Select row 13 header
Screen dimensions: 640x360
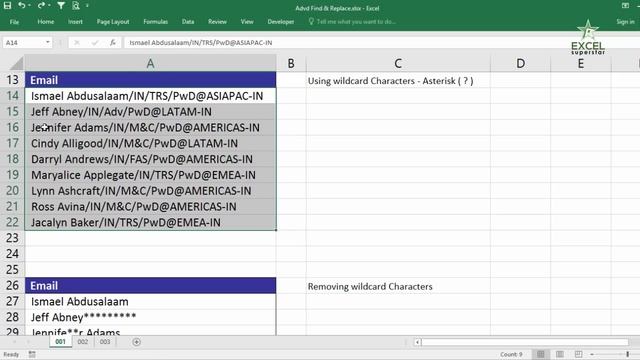coord(12,80)
